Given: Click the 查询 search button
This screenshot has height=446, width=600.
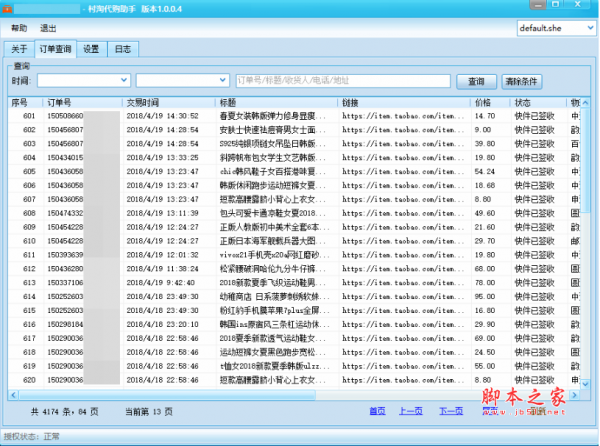Looking at the screenshot, I should 476,81.
